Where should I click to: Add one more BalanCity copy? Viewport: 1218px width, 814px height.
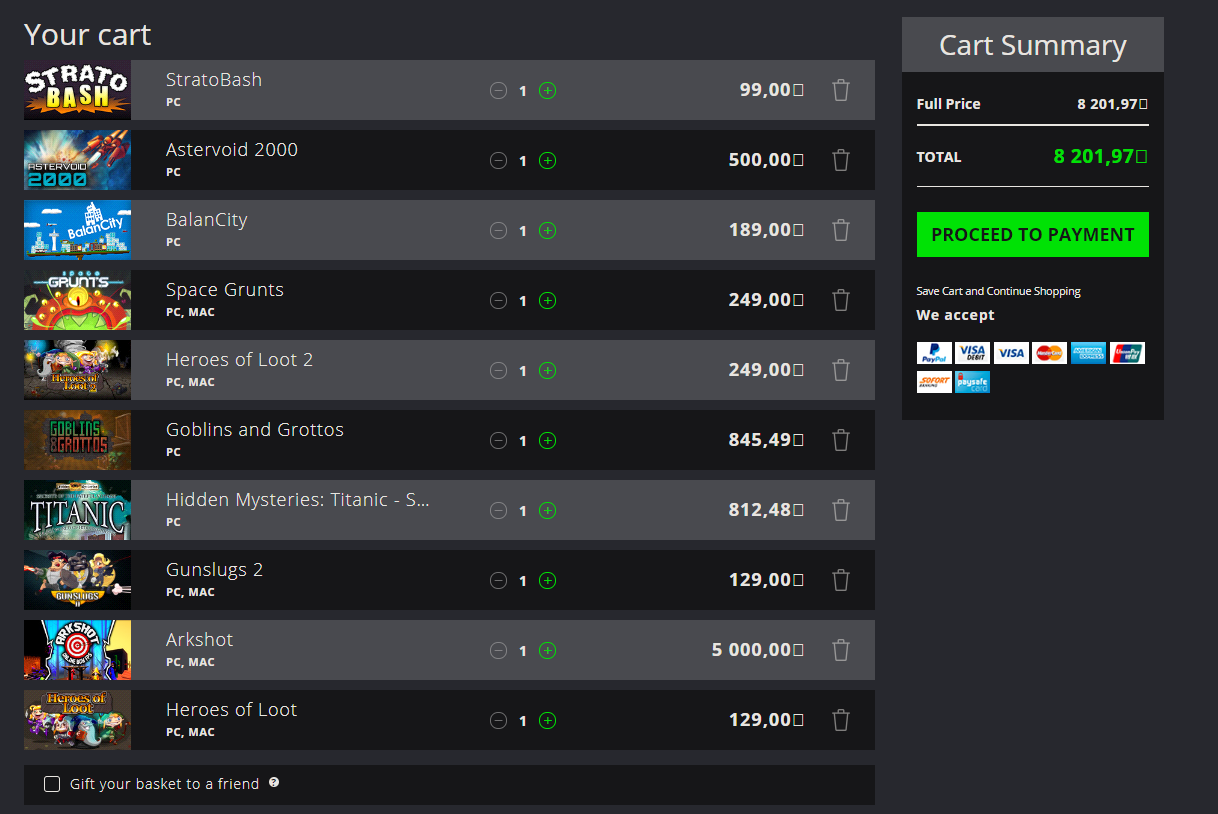[x=547, y=231]
